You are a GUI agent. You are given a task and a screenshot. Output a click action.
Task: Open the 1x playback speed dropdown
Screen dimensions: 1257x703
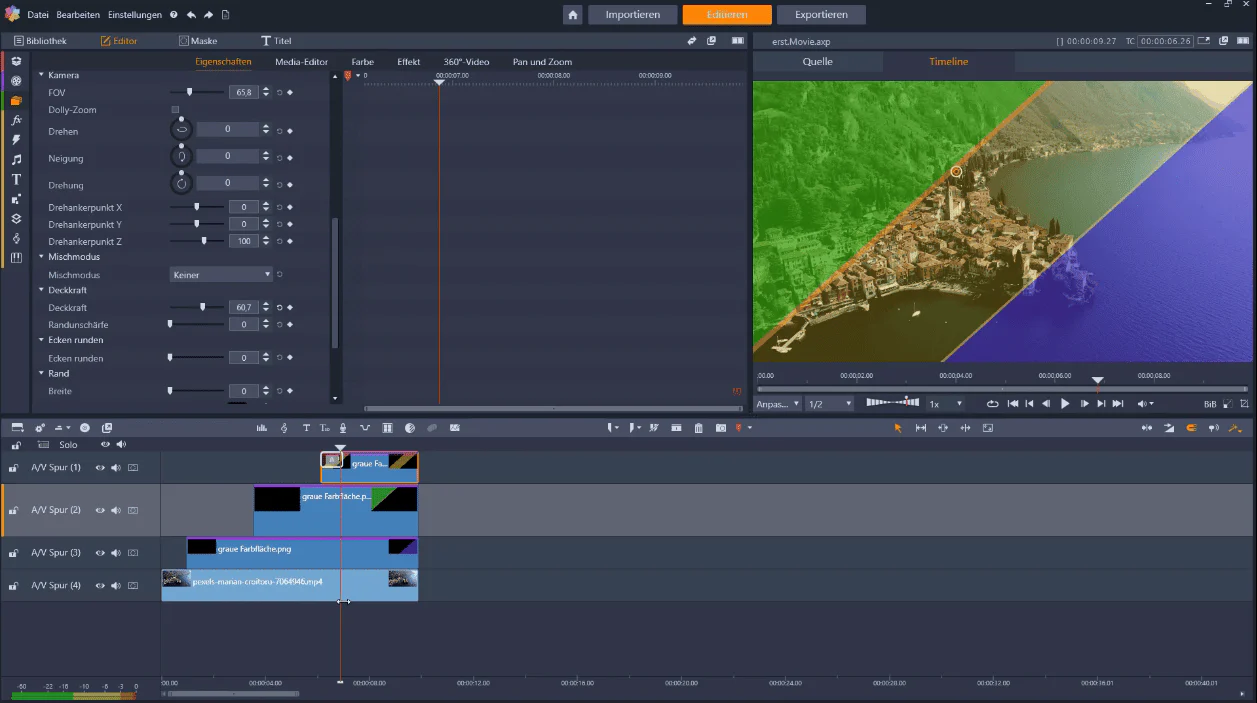pyautogui.click(x=946, y=404)
